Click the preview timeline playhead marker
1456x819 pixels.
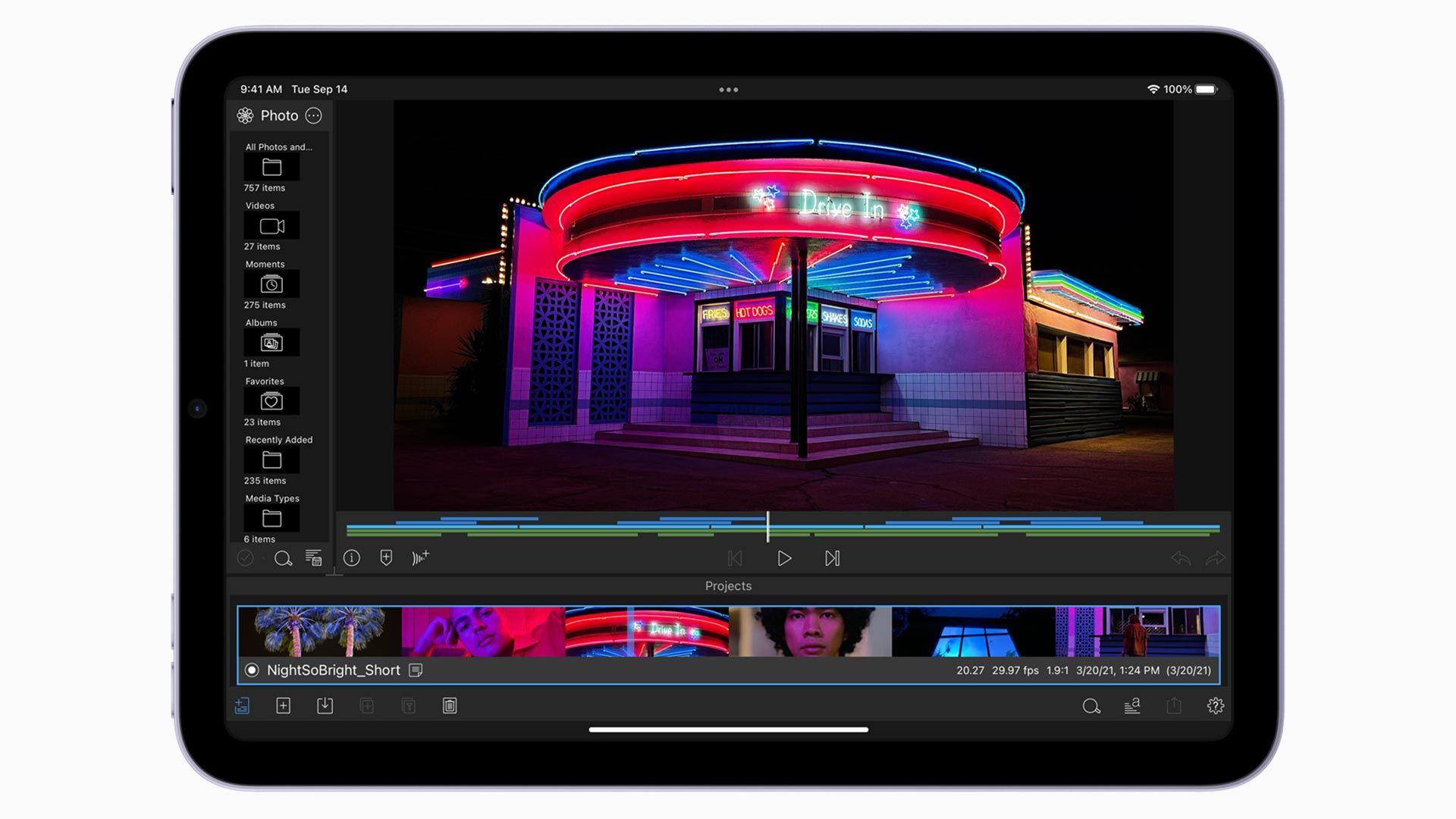pos(767,526)
